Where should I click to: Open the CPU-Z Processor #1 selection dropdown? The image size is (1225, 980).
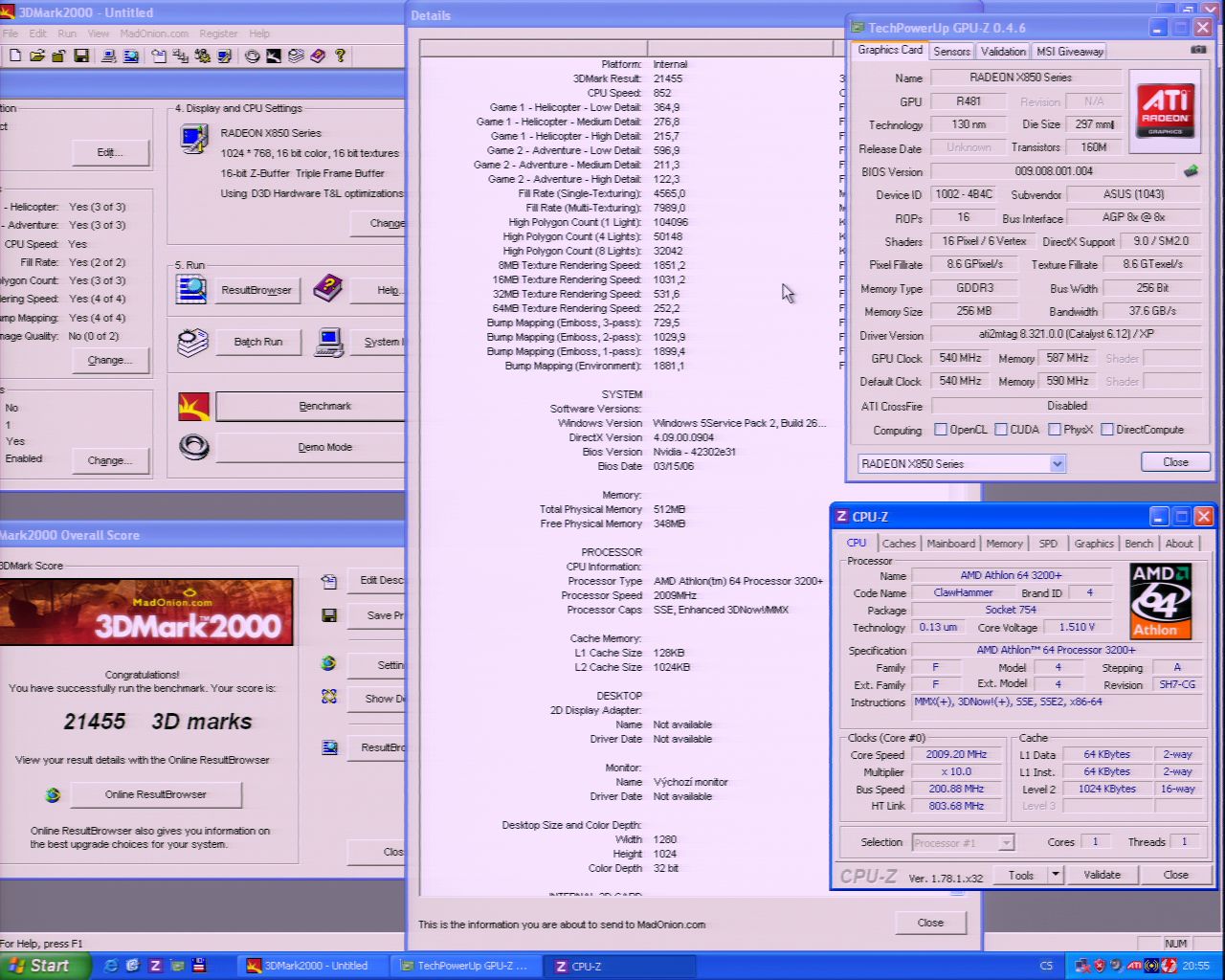(x=1006, y=843)
